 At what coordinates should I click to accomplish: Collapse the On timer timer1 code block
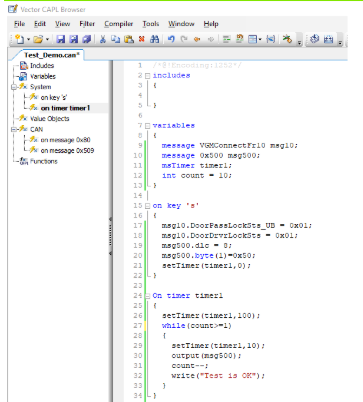tap(147, 296)
